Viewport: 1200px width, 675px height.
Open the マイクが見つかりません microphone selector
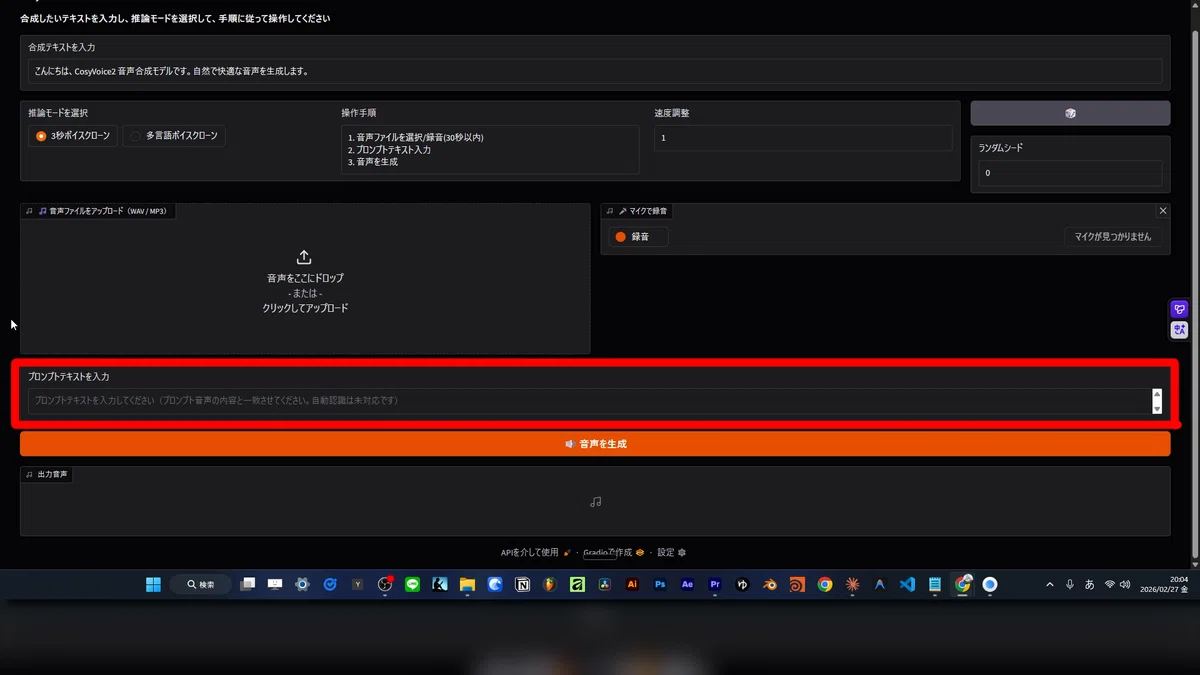pyautogui.click(x=1113, y=237)
